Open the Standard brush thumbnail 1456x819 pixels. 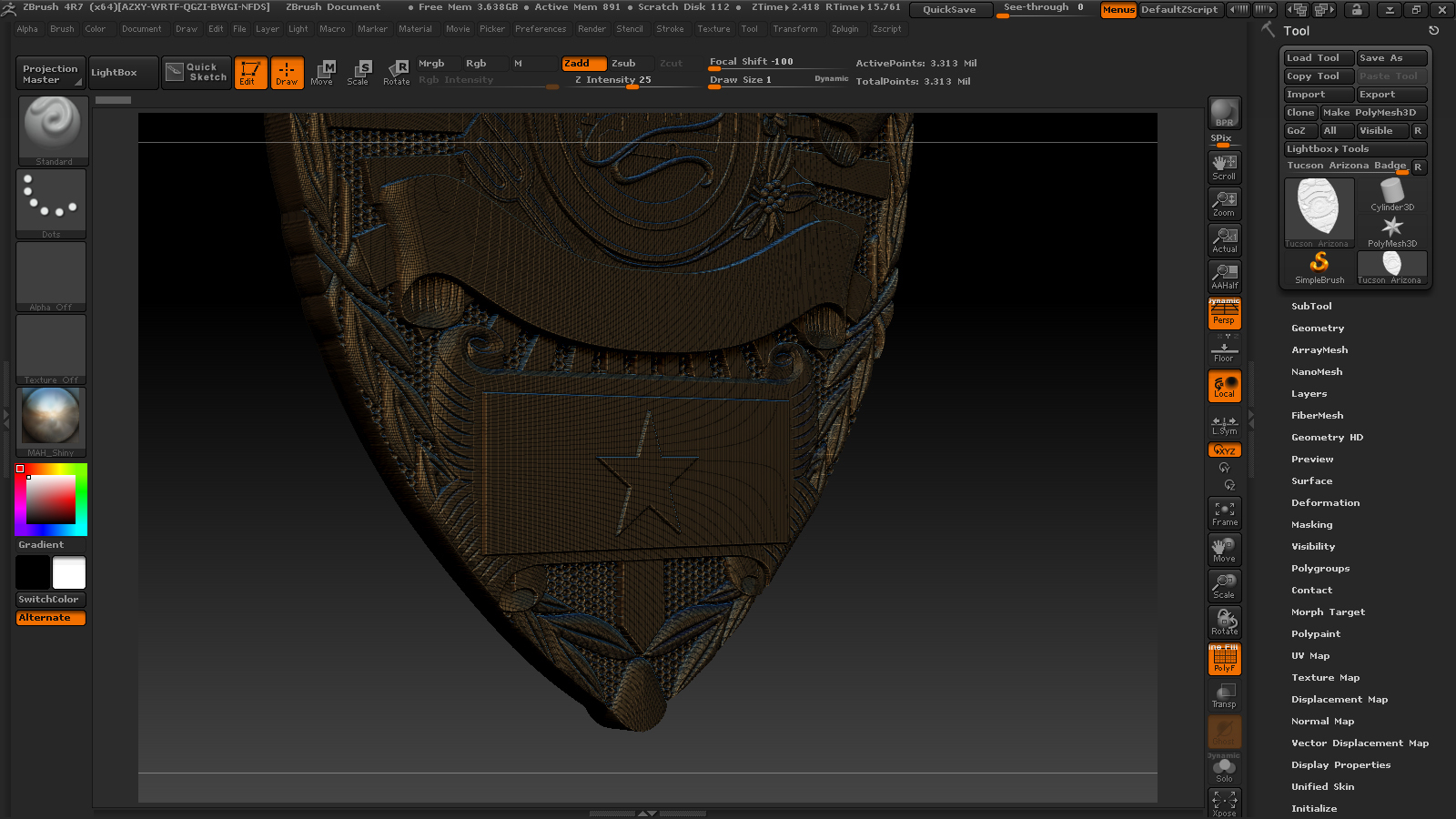tap(54, 131)
